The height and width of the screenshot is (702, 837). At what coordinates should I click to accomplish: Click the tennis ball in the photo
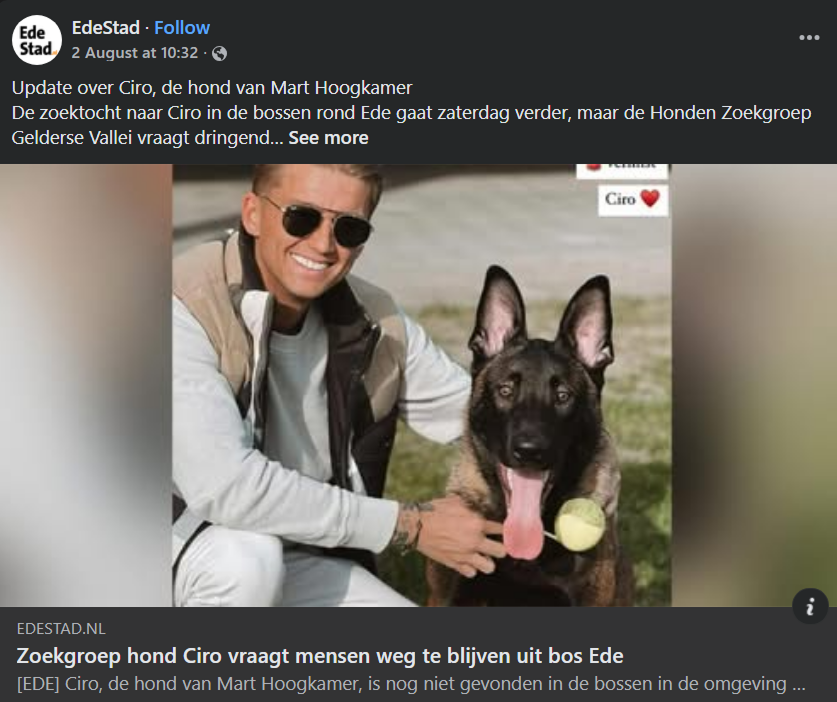(579, 525)
